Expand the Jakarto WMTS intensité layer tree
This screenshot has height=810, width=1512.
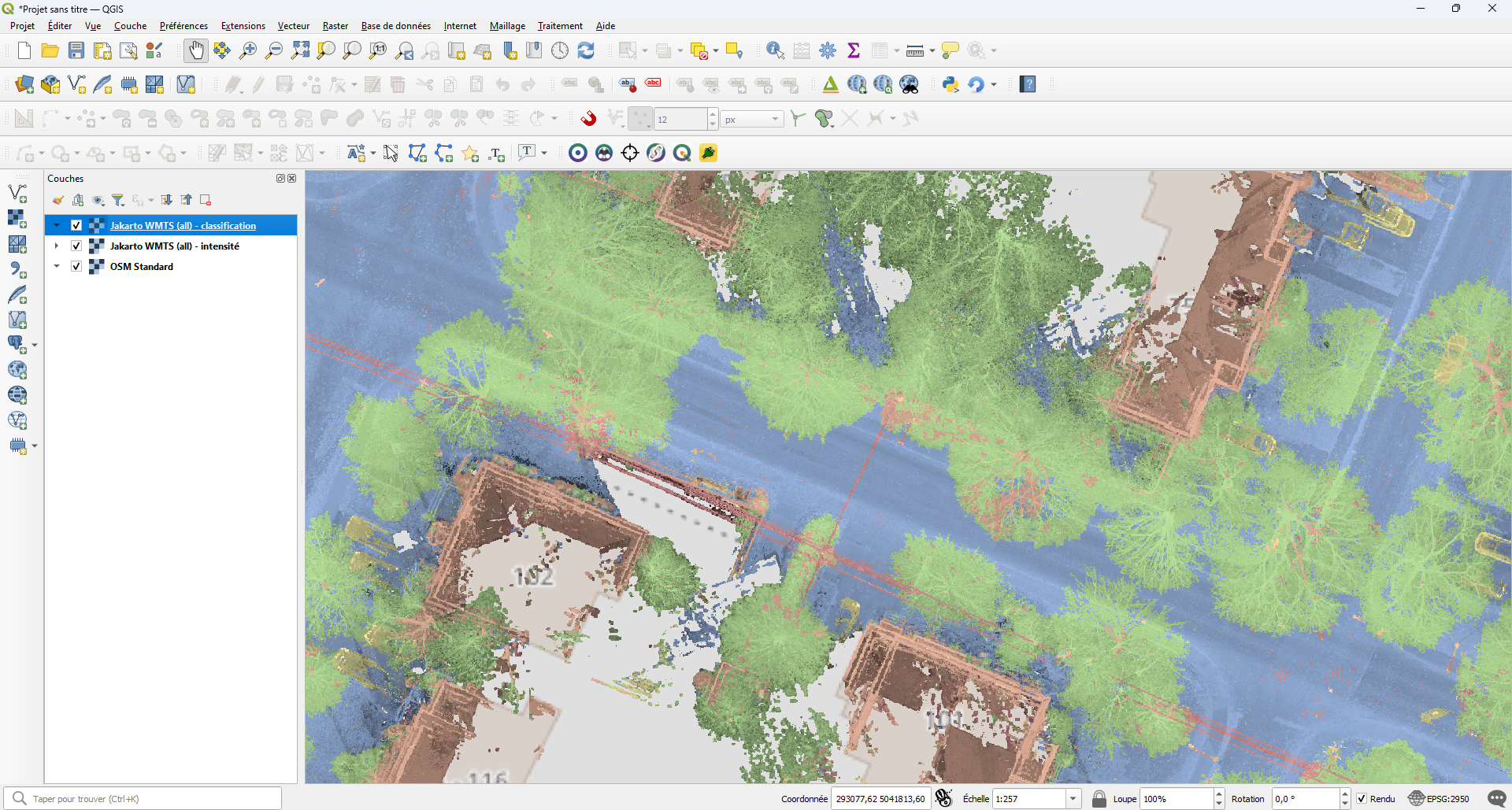point(57,246)
